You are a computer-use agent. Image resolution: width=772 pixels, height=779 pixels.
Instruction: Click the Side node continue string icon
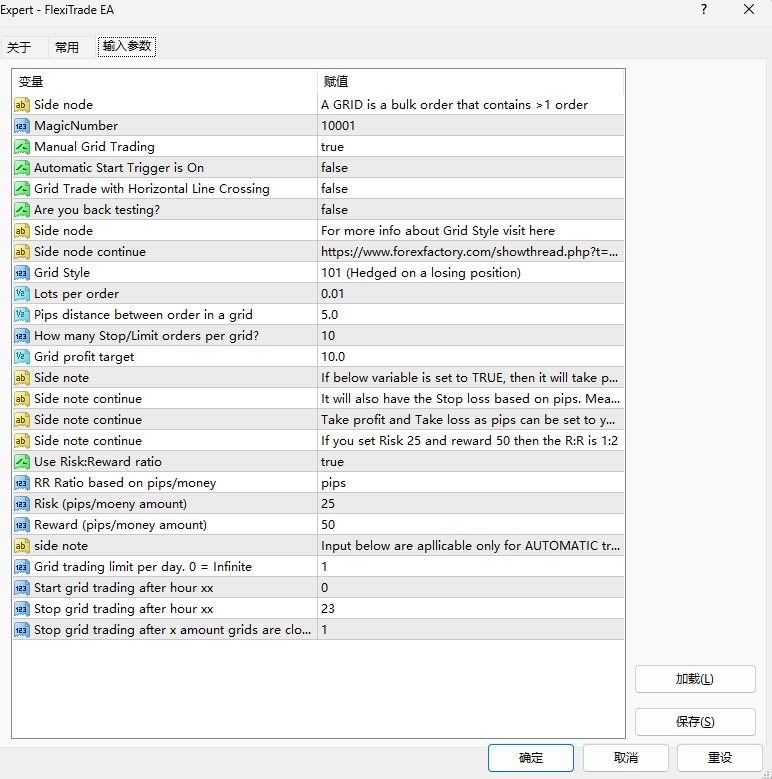pos(21,252)
